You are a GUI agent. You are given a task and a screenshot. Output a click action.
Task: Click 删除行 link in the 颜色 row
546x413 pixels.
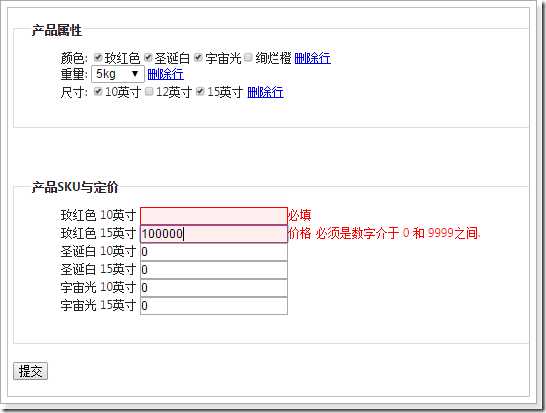coord(312,58)
